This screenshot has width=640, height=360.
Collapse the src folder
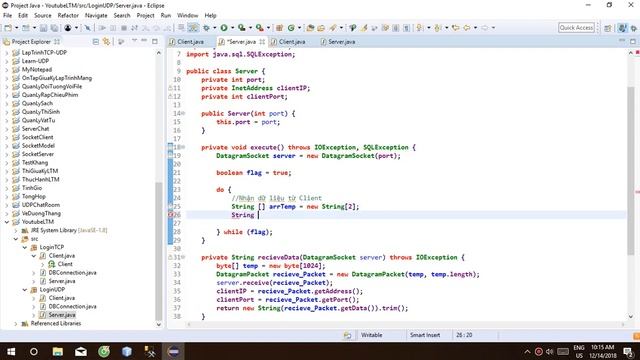click(16, 239)
